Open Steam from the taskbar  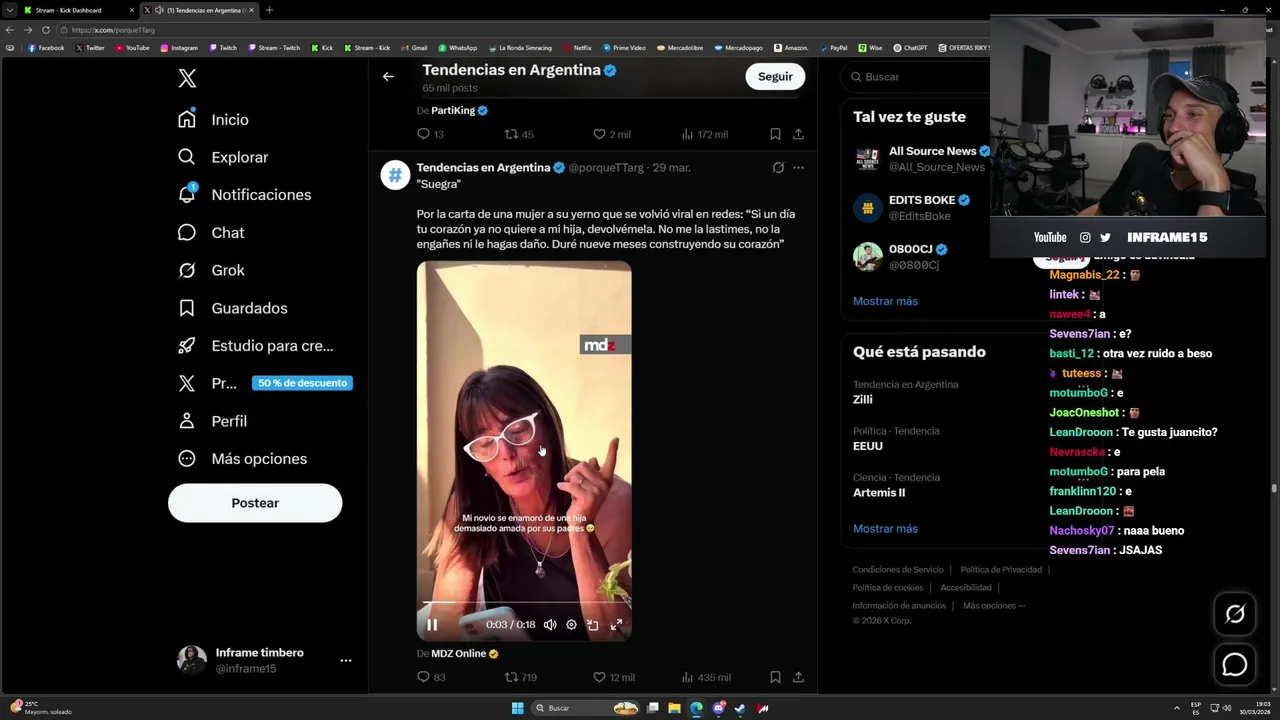click(740, 708)
